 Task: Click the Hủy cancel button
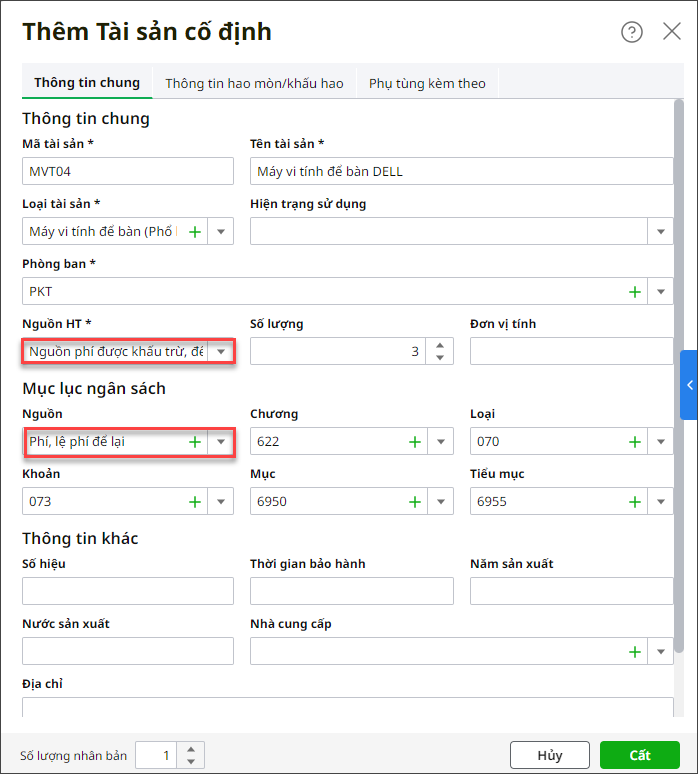pos(550,755)
